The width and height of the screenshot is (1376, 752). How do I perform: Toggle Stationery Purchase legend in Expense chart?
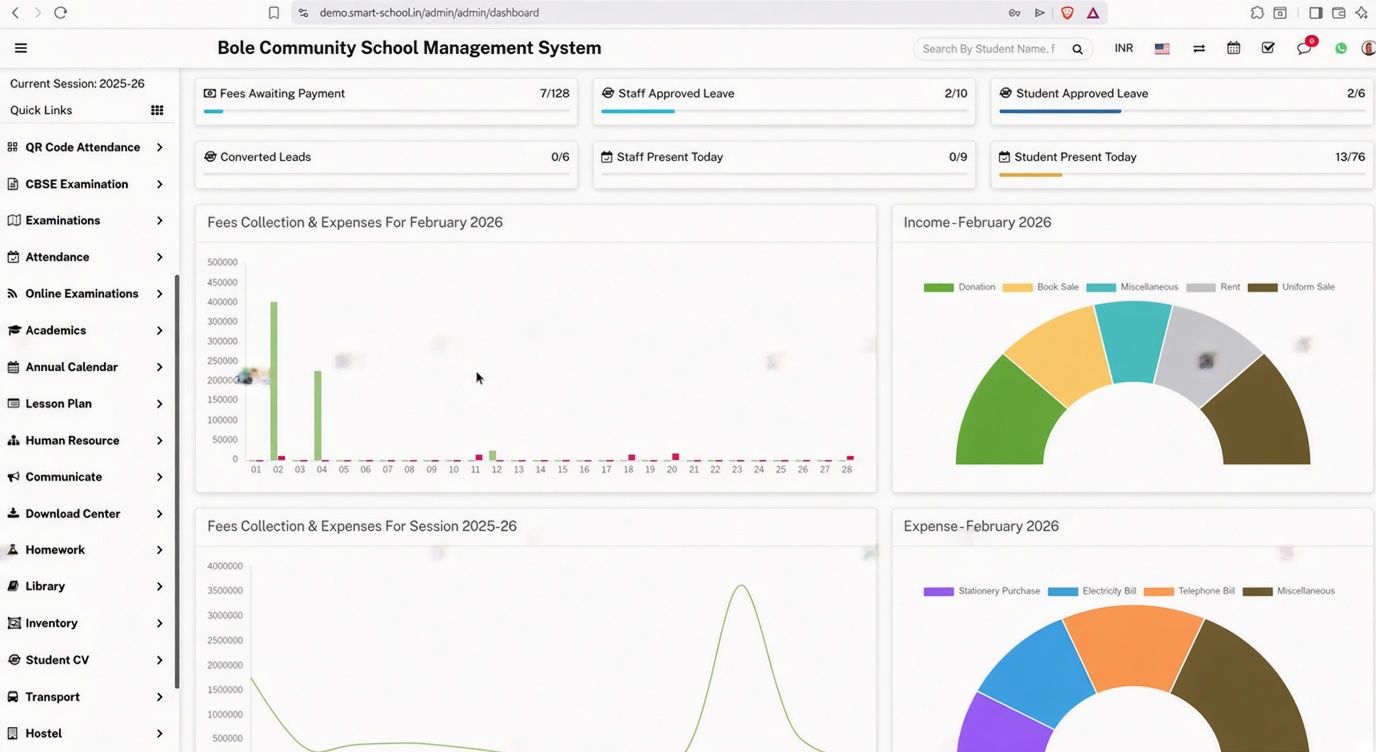coord(982,591)
